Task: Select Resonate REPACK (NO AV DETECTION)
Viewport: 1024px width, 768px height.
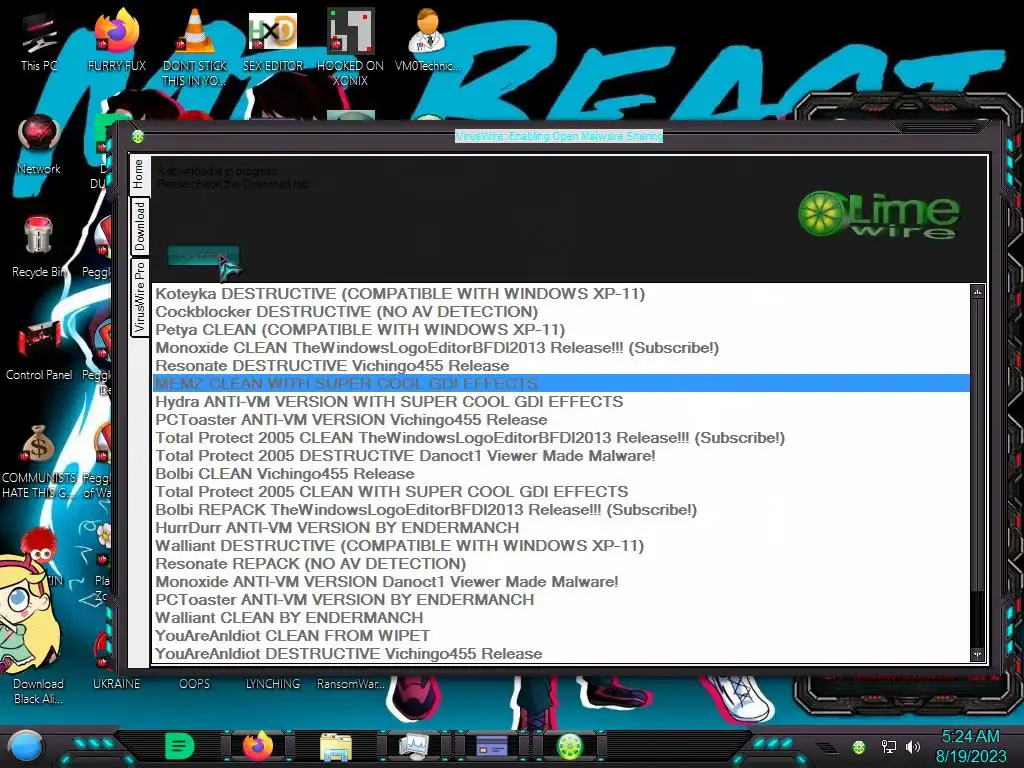Action: click(561, 564)
